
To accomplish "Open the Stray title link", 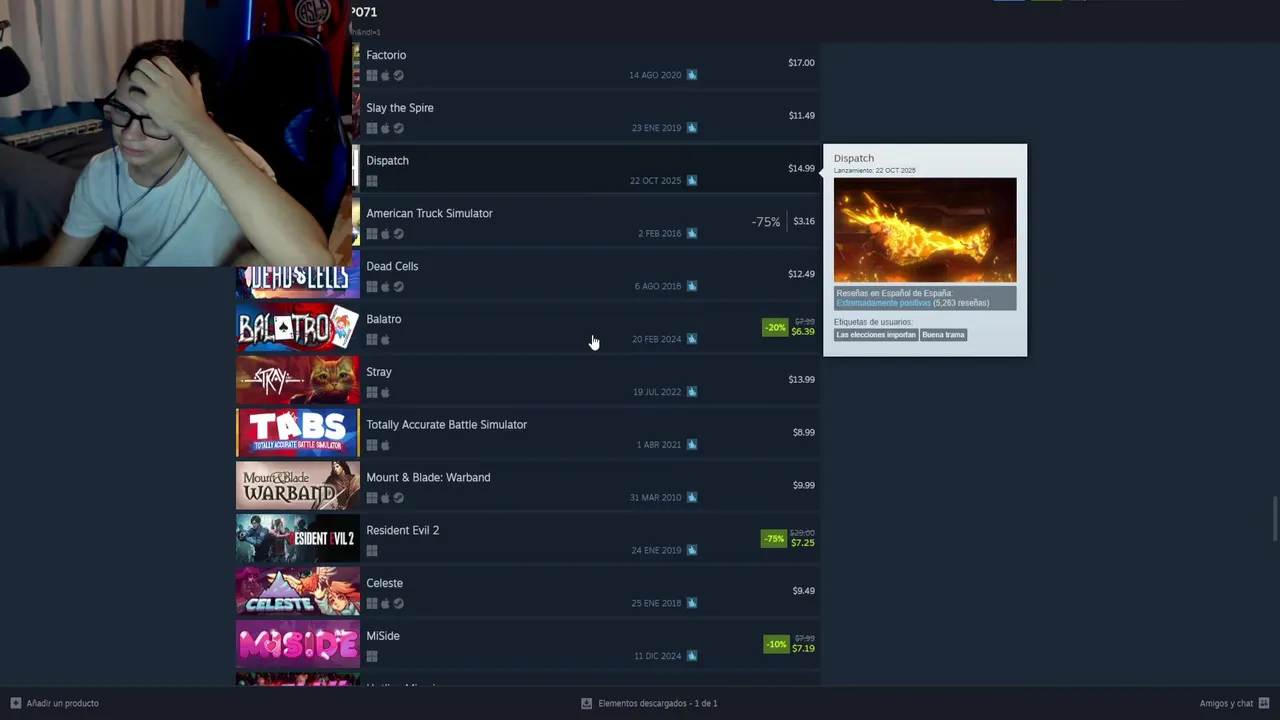I will (379, 372).
